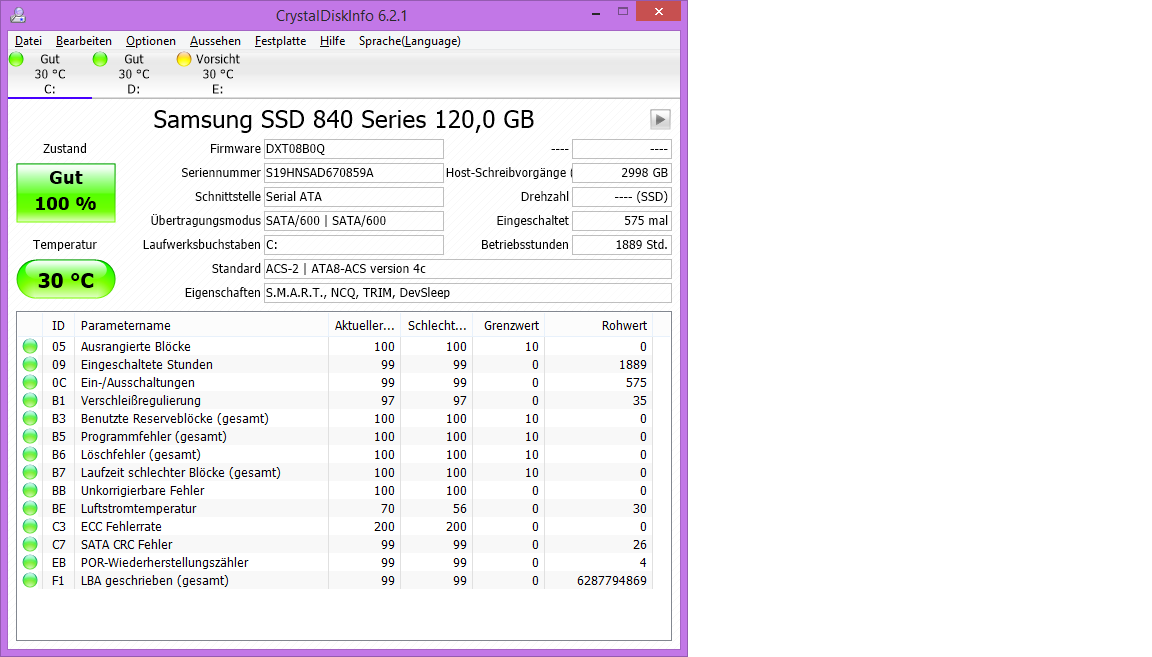This screenshot has width=1152, height=657.
Task: Select green status icon of drive C:
Action: tap(16, 59)
